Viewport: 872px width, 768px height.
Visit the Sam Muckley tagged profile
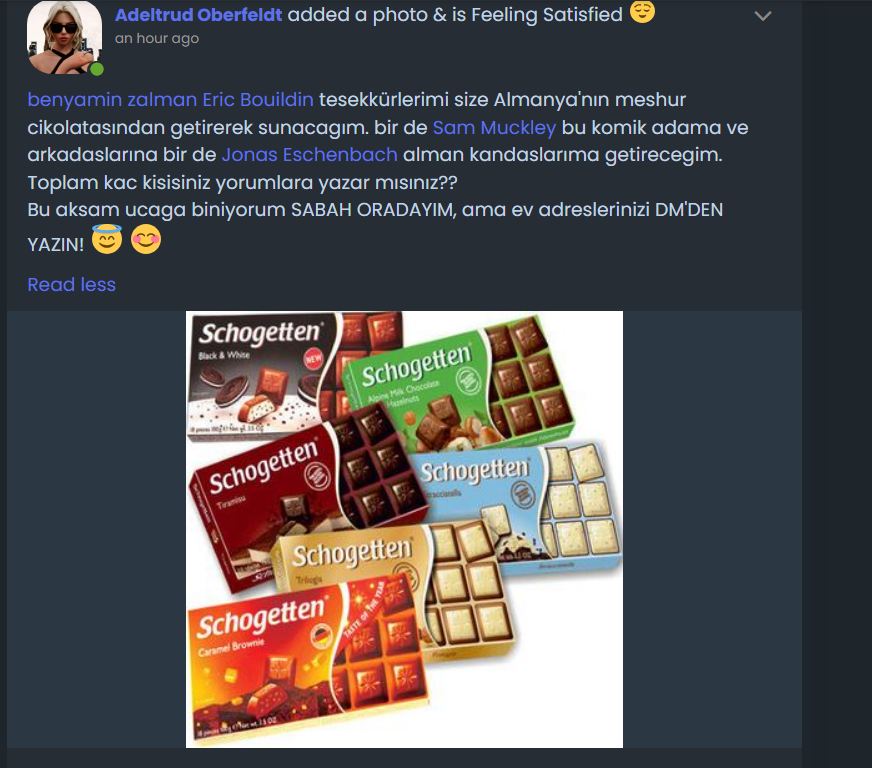[494, 127]
